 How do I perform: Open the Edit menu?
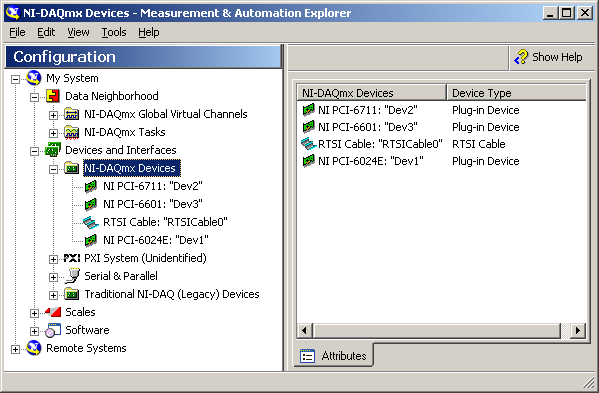(46, 32)
